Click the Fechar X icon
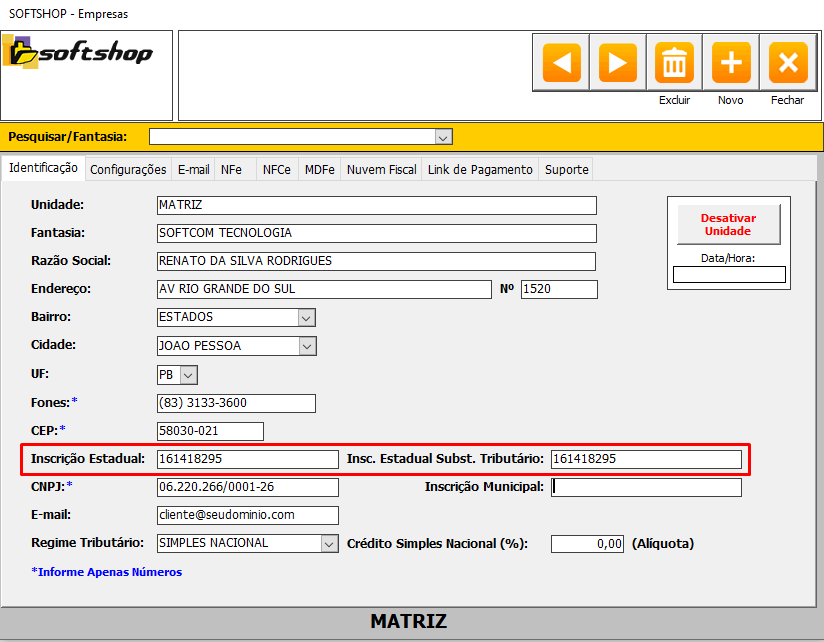The height and width of the screenshot is (642, 824). (788, 63)
